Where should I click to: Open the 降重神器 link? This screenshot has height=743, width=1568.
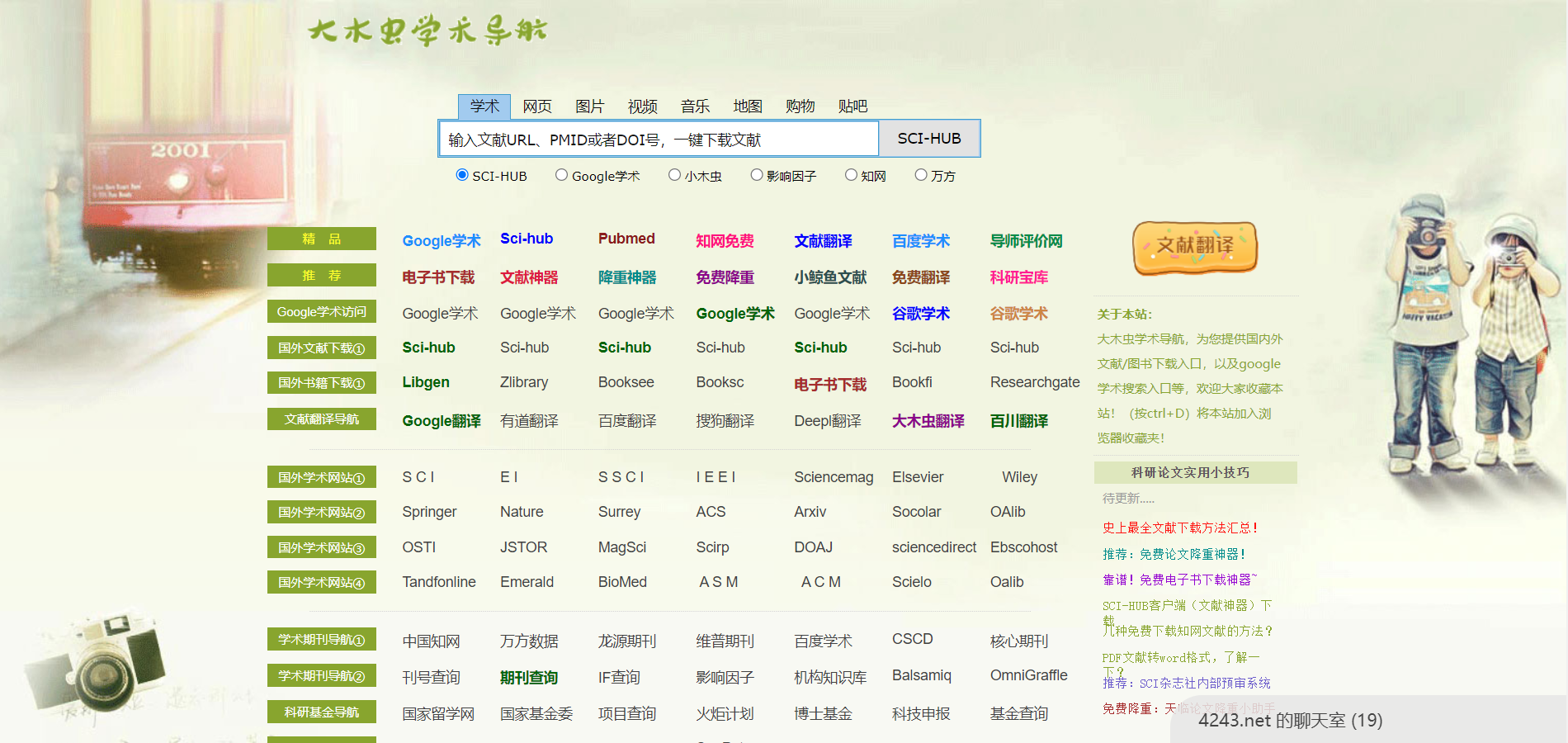click(627, 277)
